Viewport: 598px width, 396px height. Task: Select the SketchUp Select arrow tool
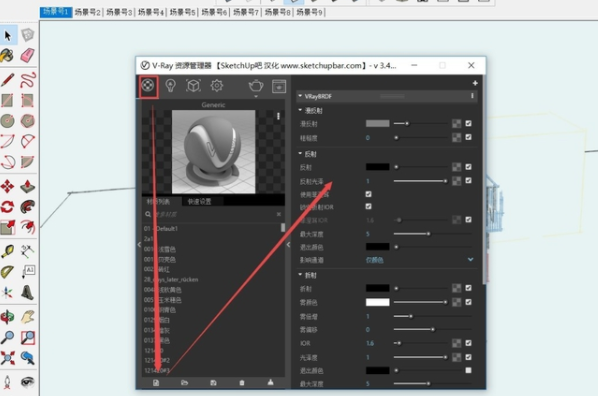[8, 35]
